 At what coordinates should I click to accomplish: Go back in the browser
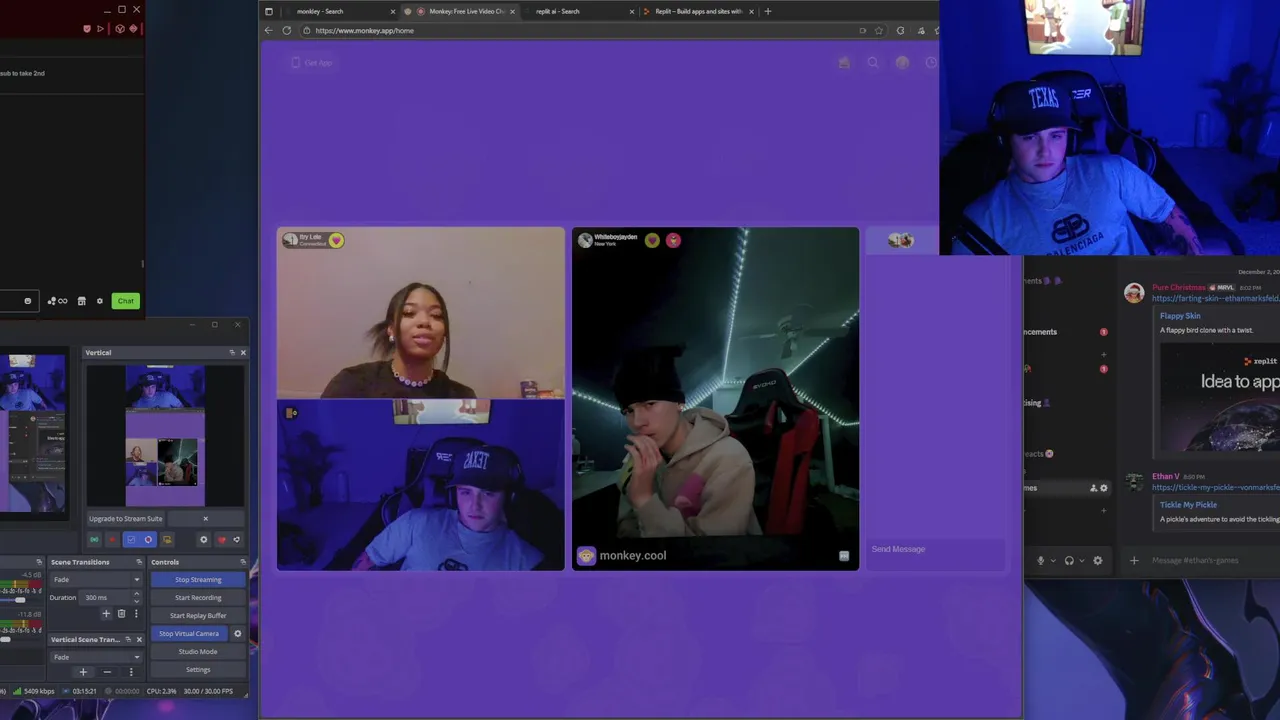click(268, 30)
